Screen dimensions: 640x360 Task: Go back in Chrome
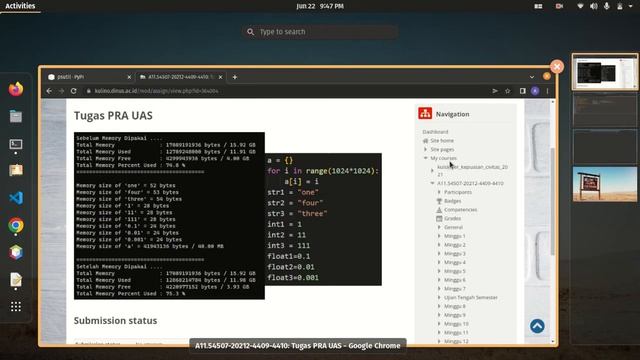(x=49, y=91)
